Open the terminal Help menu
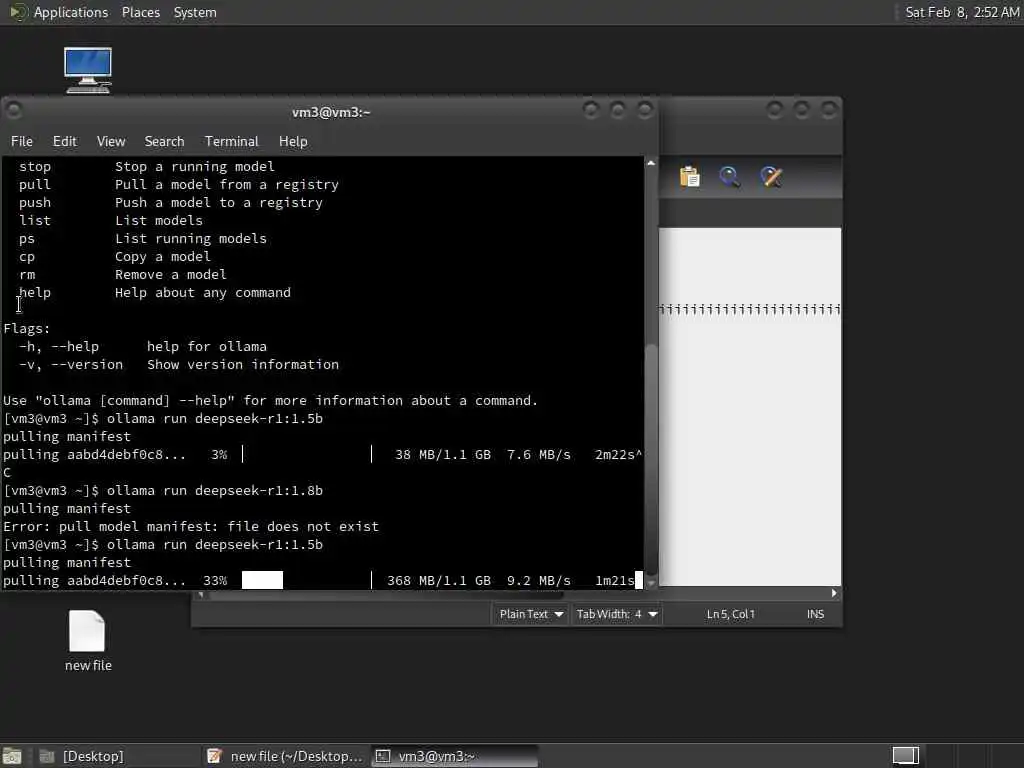Viewport: 1024px width, 768px height. click(293, 141)
